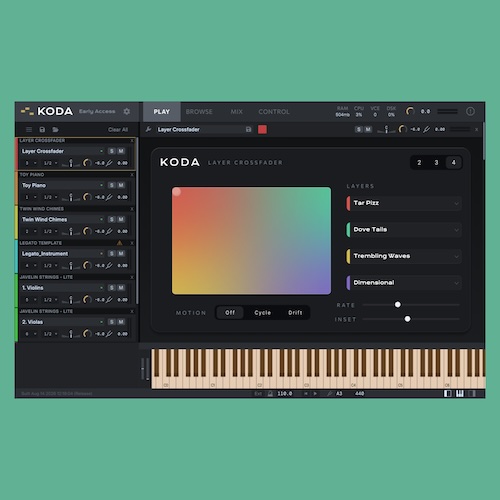The height and width of the screenshot is (500, 500).
Task: Open output 1/2 dropdown for 2. Violas
Action: coord(51,334)
